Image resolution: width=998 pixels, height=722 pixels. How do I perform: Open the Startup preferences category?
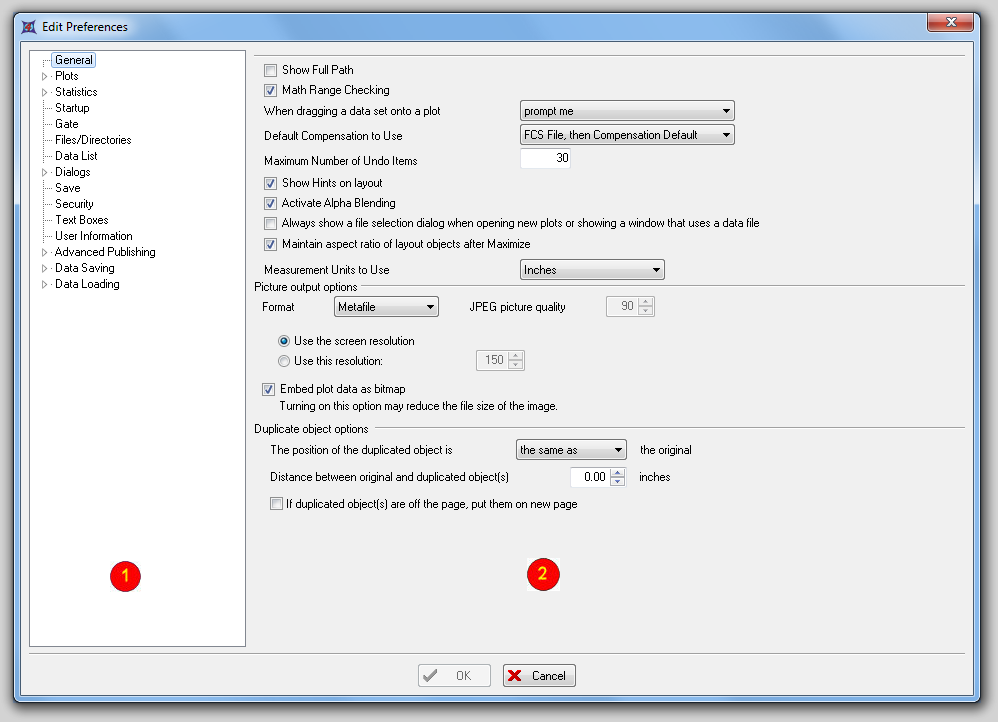coord(72,108)
